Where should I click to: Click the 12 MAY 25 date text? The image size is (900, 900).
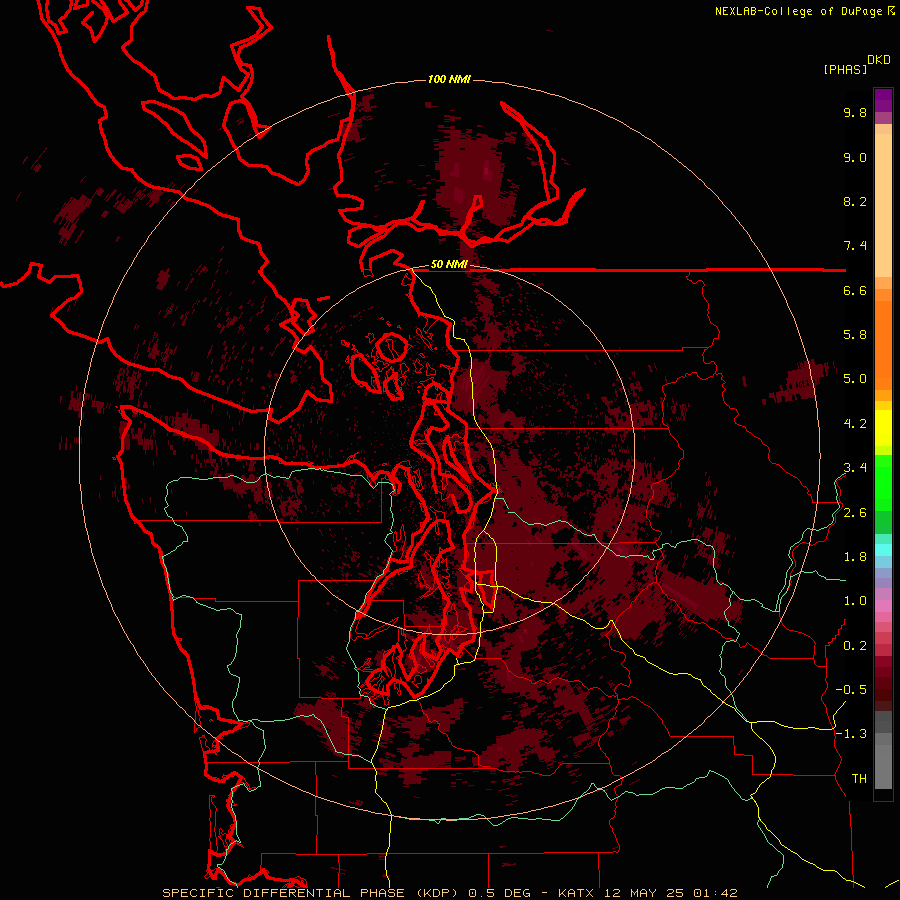pyautogui.click(x=645, y=893)
